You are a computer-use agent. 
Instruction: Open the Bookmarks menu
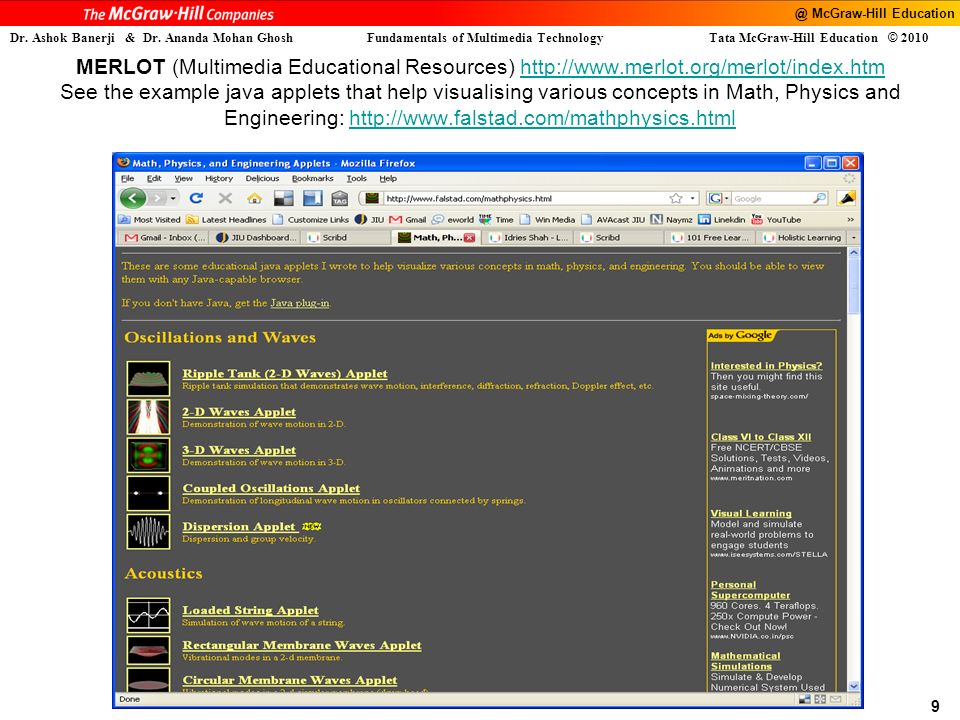click(x=312, y=178)
